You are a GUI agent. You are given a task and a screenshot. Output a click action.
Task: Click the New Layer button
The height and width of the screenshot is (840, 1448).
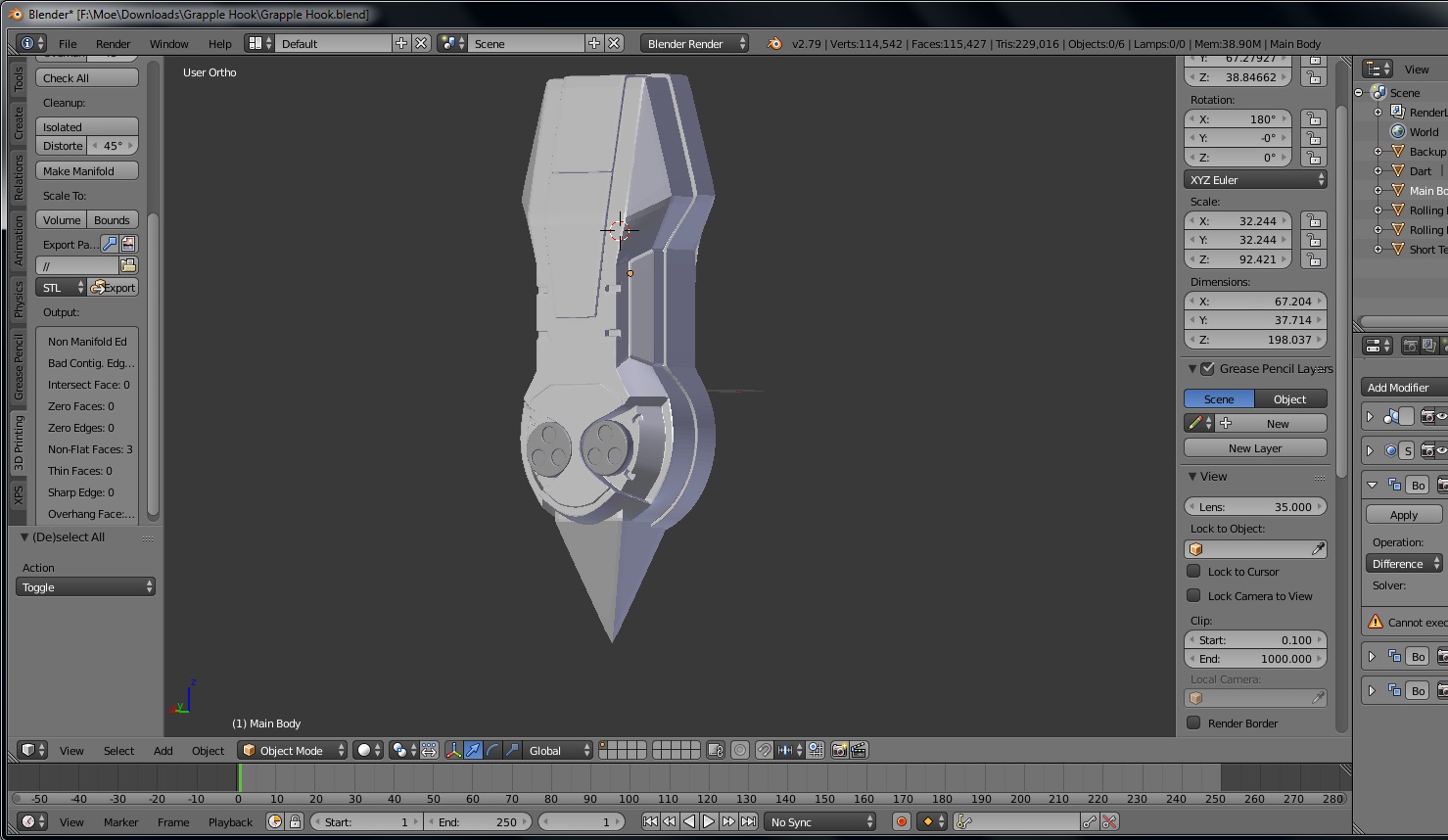click(1255, 447)
